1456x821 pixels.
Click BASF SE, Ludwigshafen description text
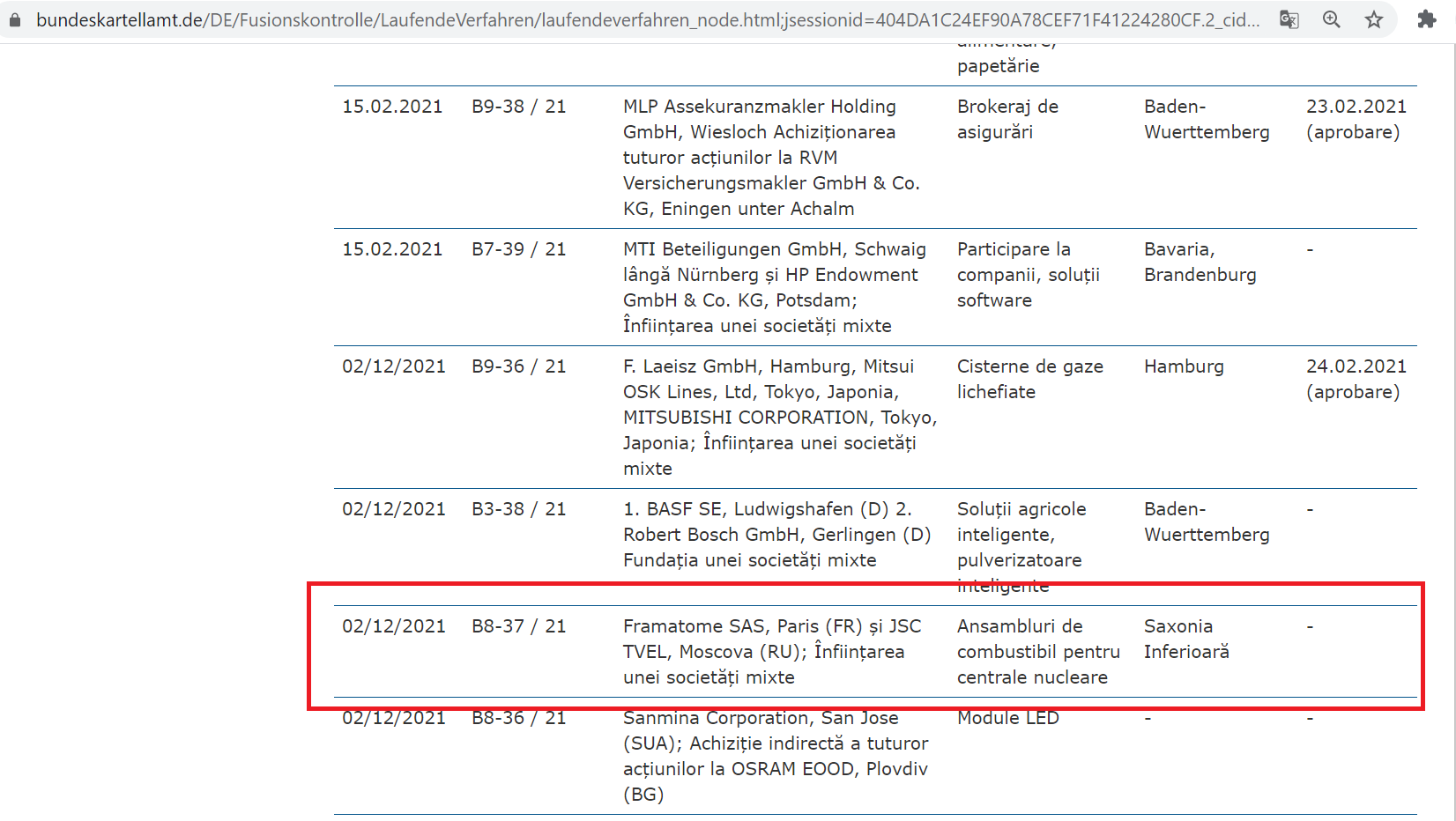[x=777, y=535]
